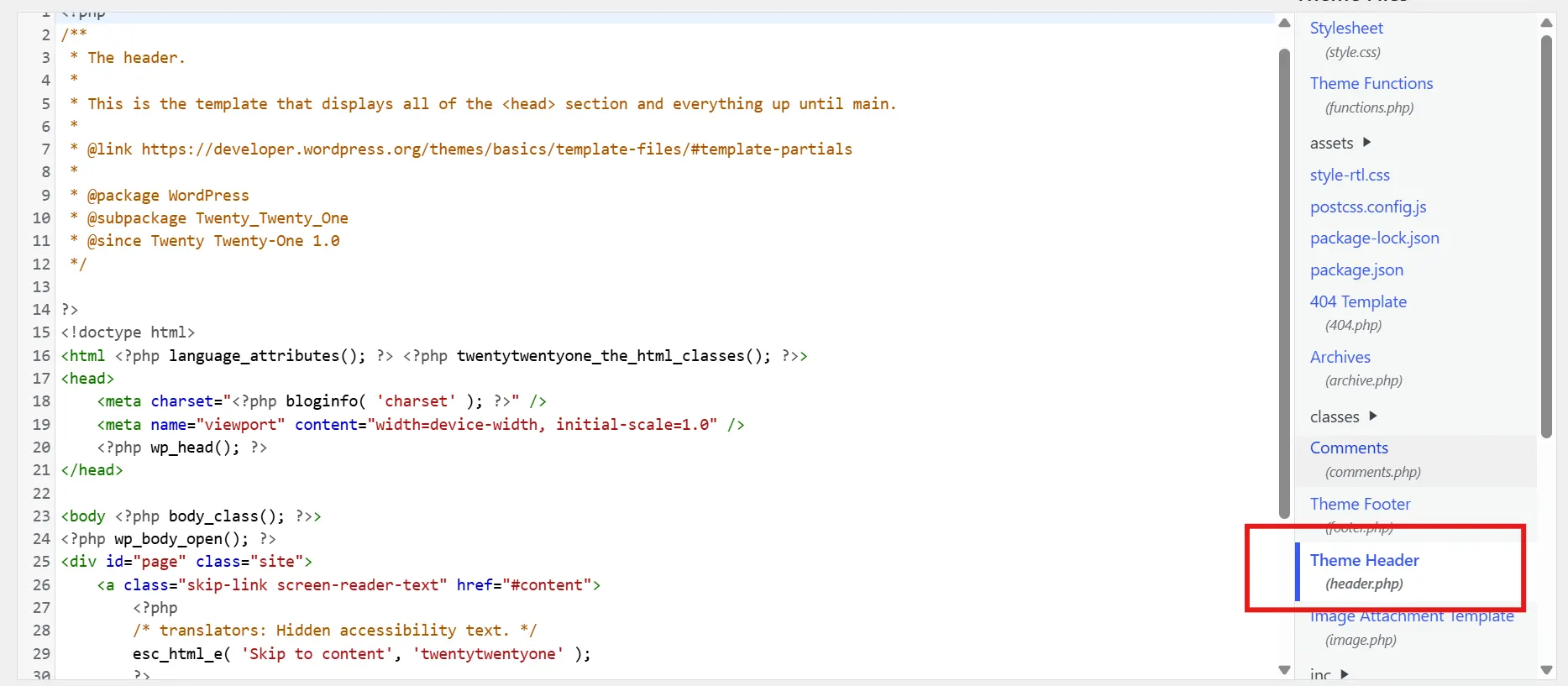Viewport: 1568px width, 686px height.
Task: Click the file list scroll down arrow
Action: point(1546,670)
